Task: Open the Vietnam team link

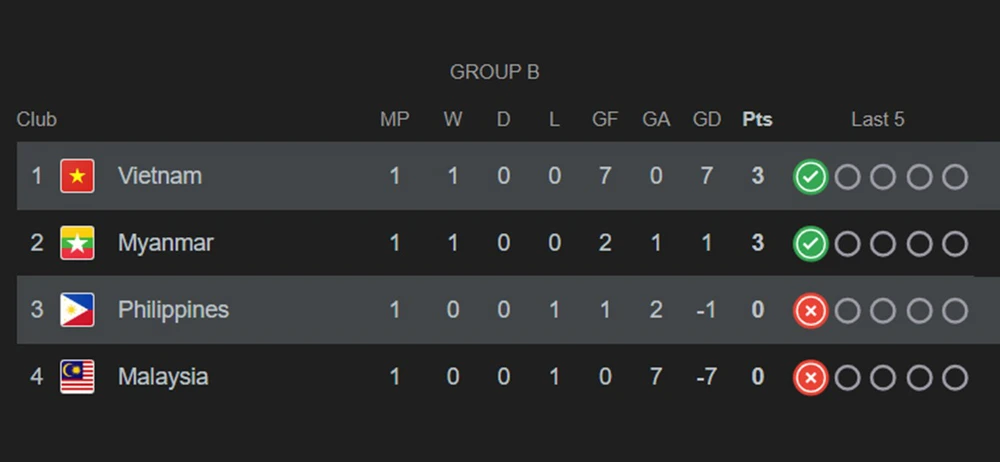Action: (160, 176)
